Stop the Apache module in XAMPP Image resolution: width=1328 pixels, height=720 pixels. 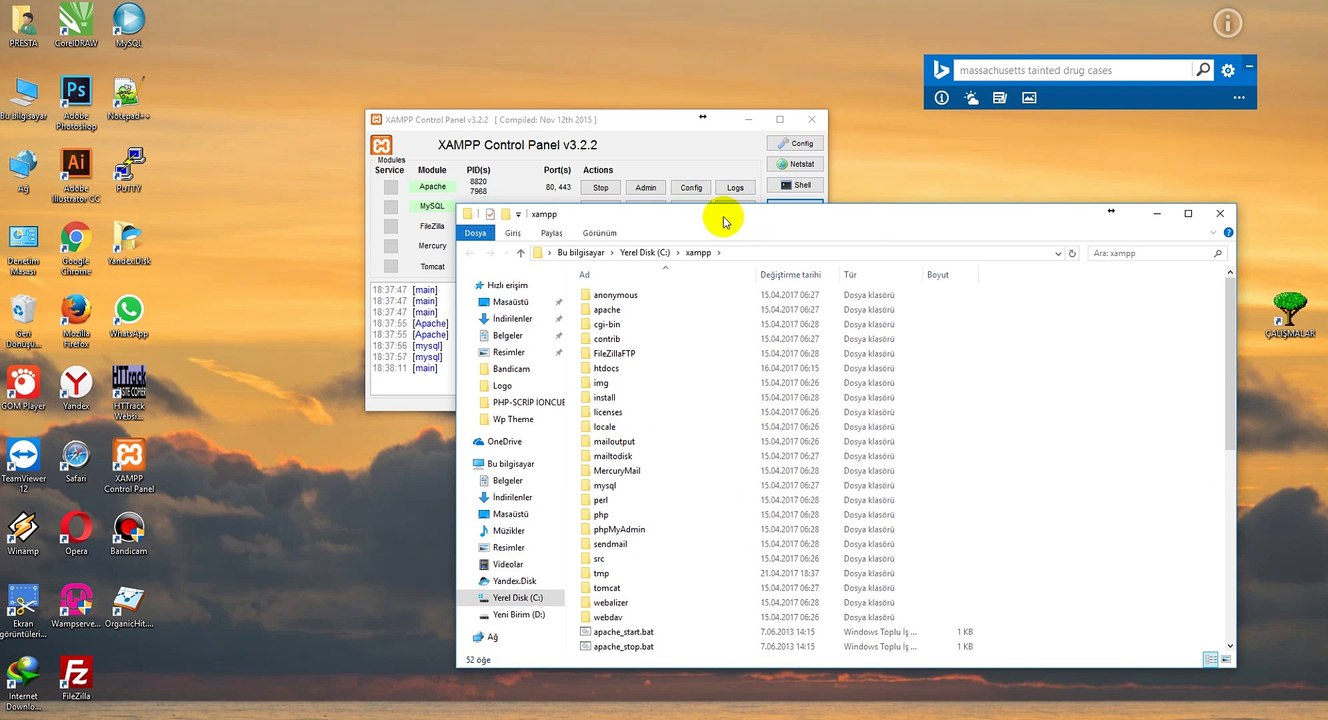click(600, 187)
